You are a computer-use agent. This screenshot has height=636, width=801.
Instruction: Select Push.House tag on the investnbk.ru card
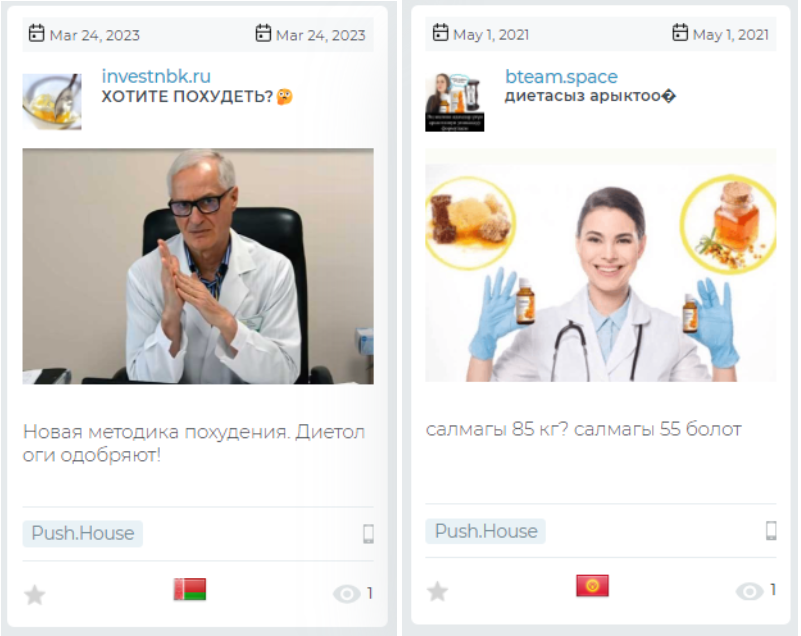click(83, 533)
